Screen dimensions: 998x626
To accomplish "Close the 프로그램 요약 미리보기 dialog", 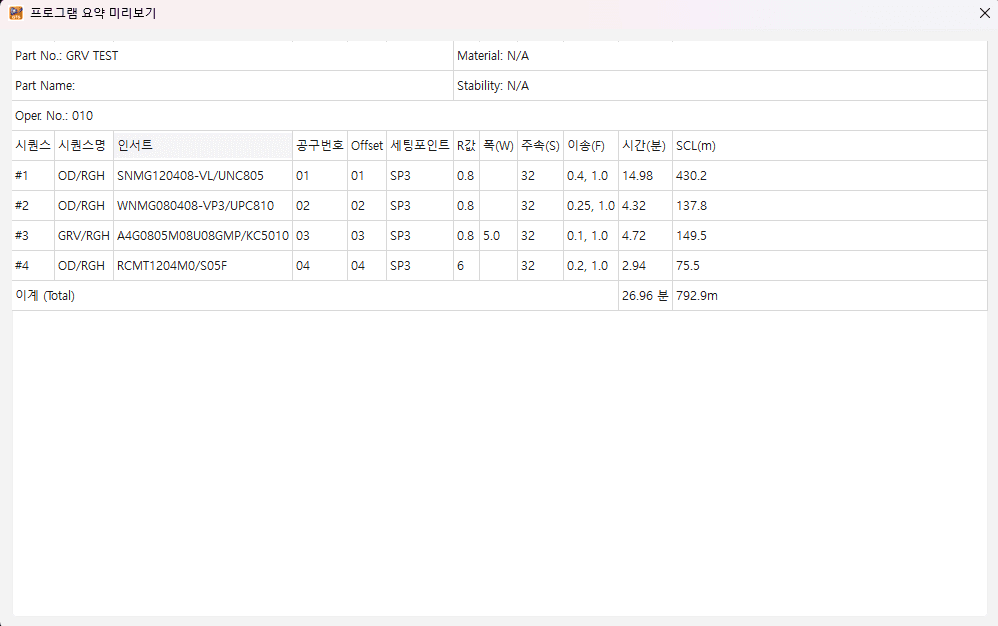I will (x=984, y=13).
